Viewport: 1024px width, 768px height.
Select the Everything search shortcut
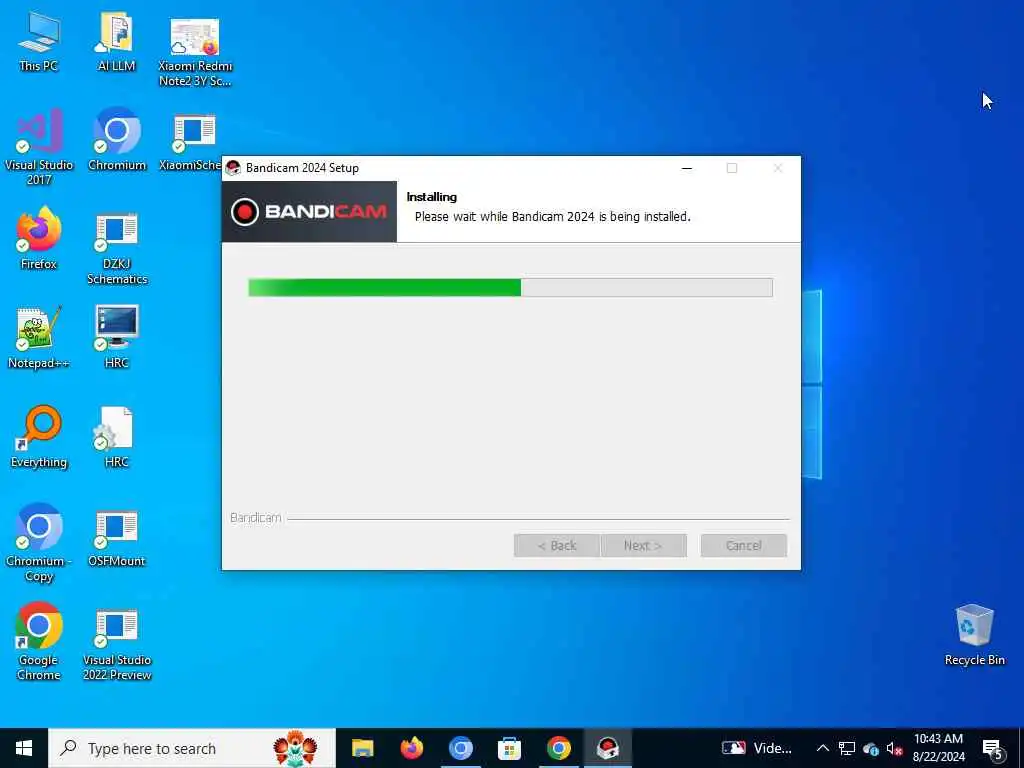pos(39,436)
